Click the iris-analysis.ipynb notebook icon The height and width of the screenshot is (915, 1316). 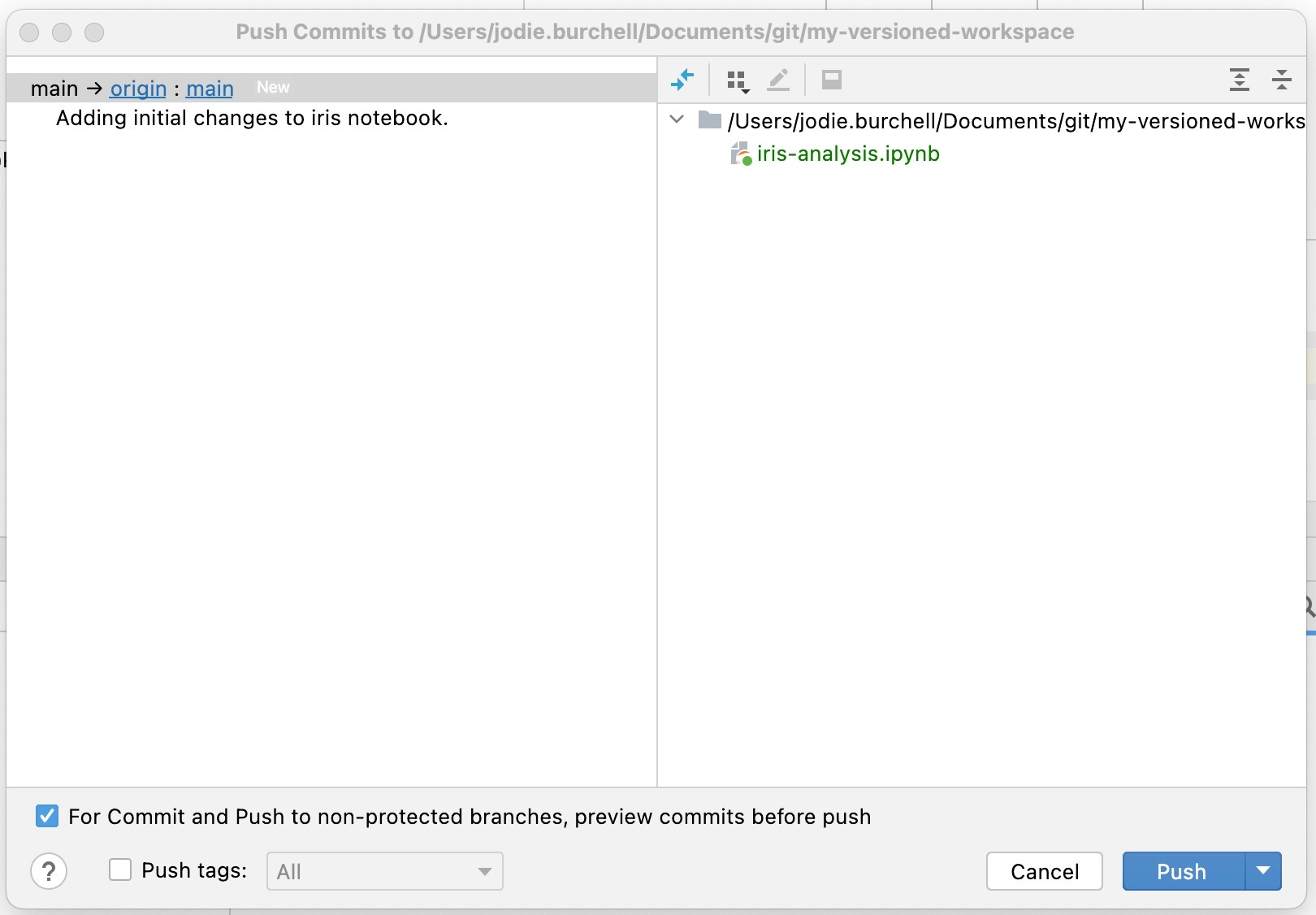(x=740, y=154)
